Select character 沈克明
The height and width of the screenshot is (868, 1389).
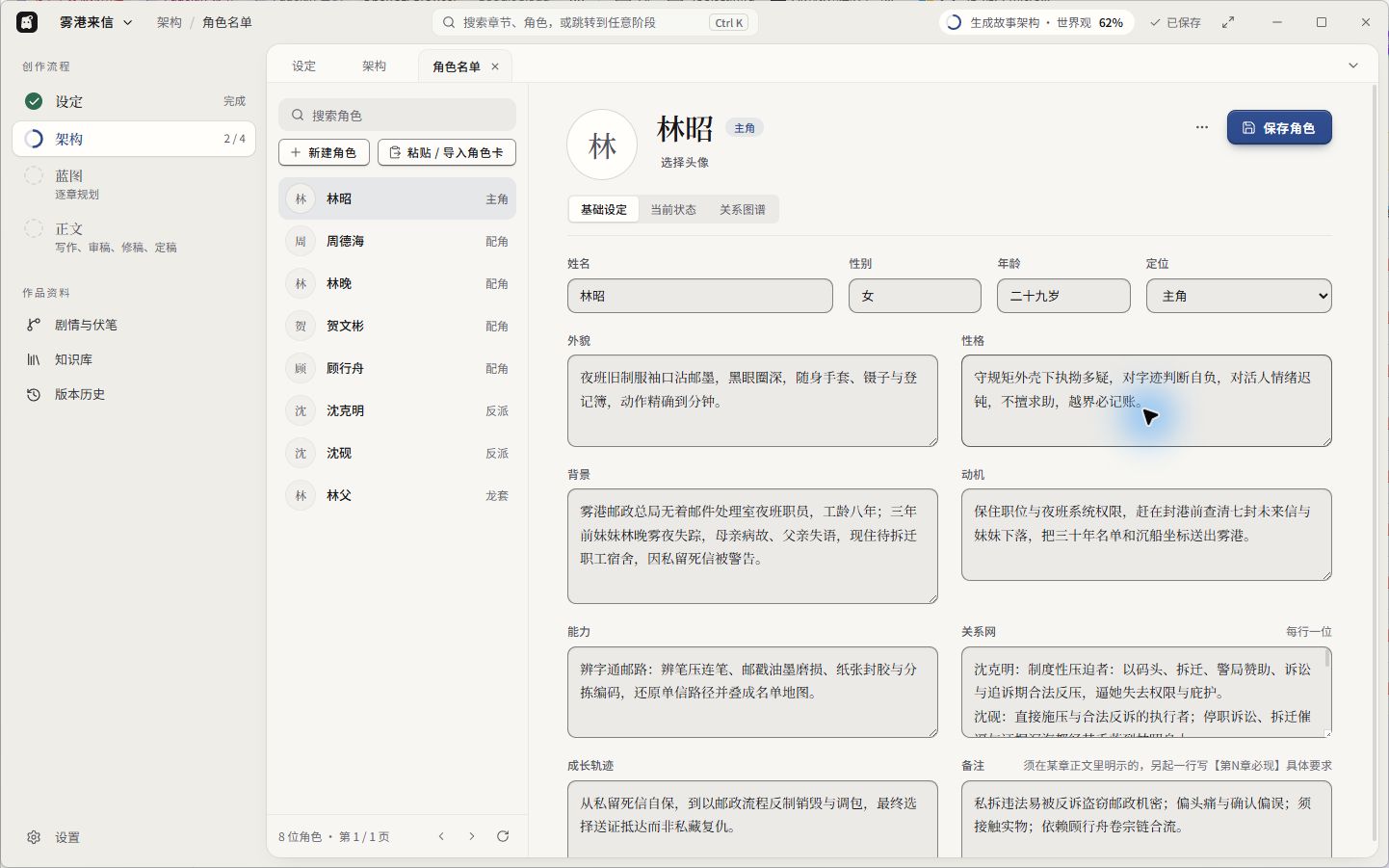point(397,410)
